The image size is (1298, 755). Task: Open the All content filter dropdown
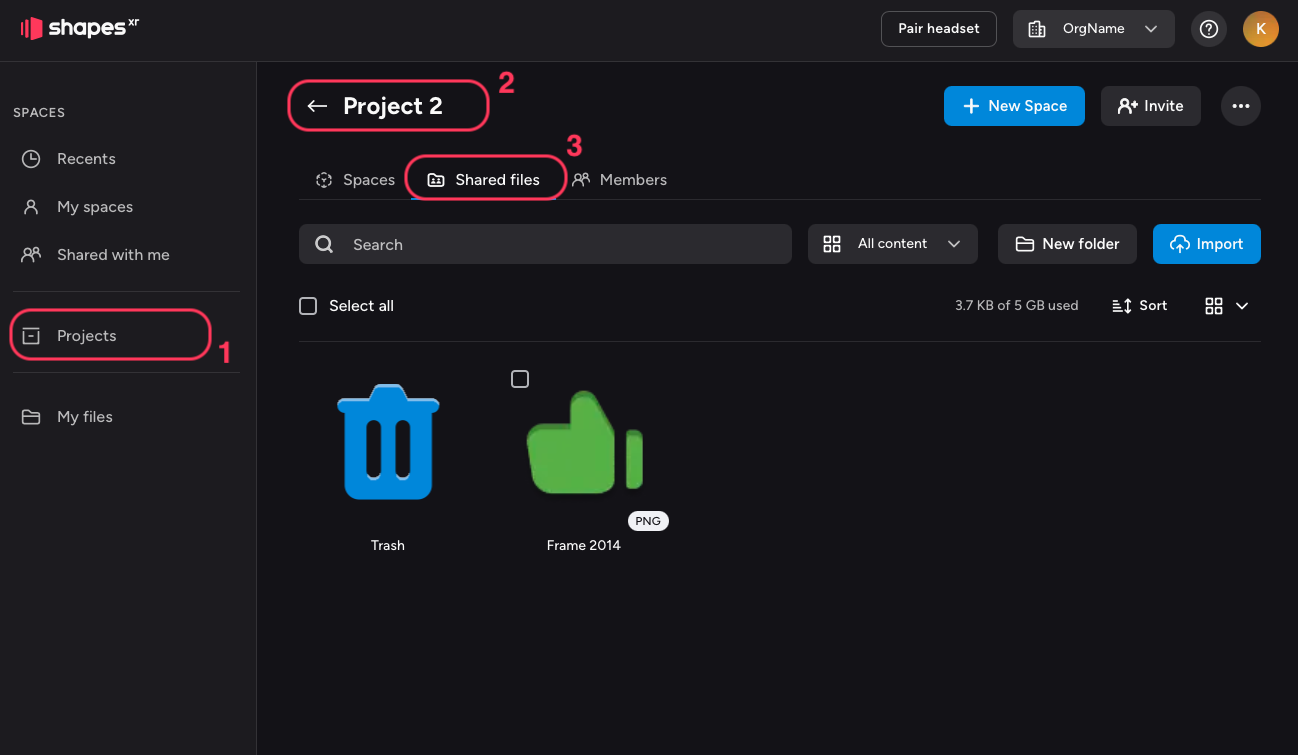(892, 244)
